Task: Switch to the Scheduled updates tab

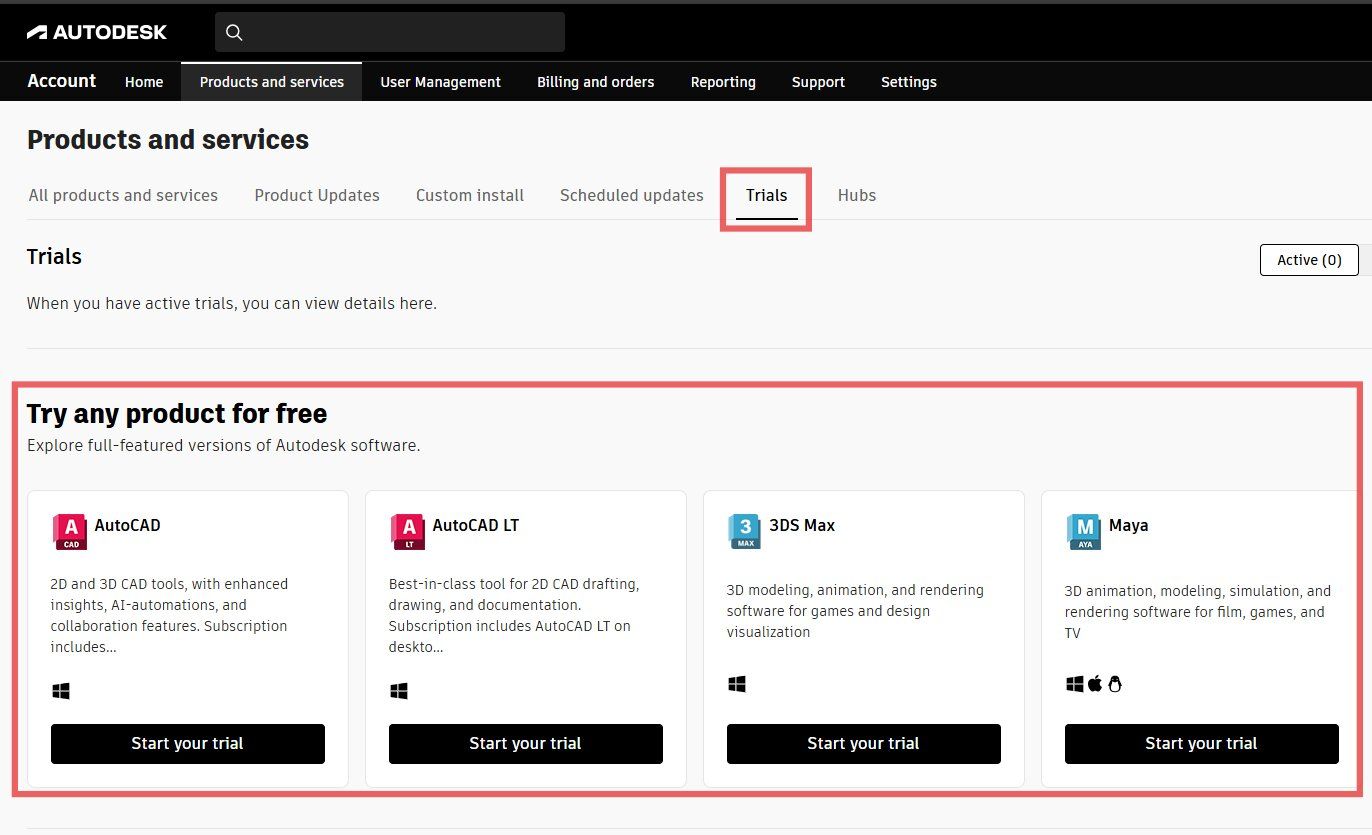Action: coord(632,195)
